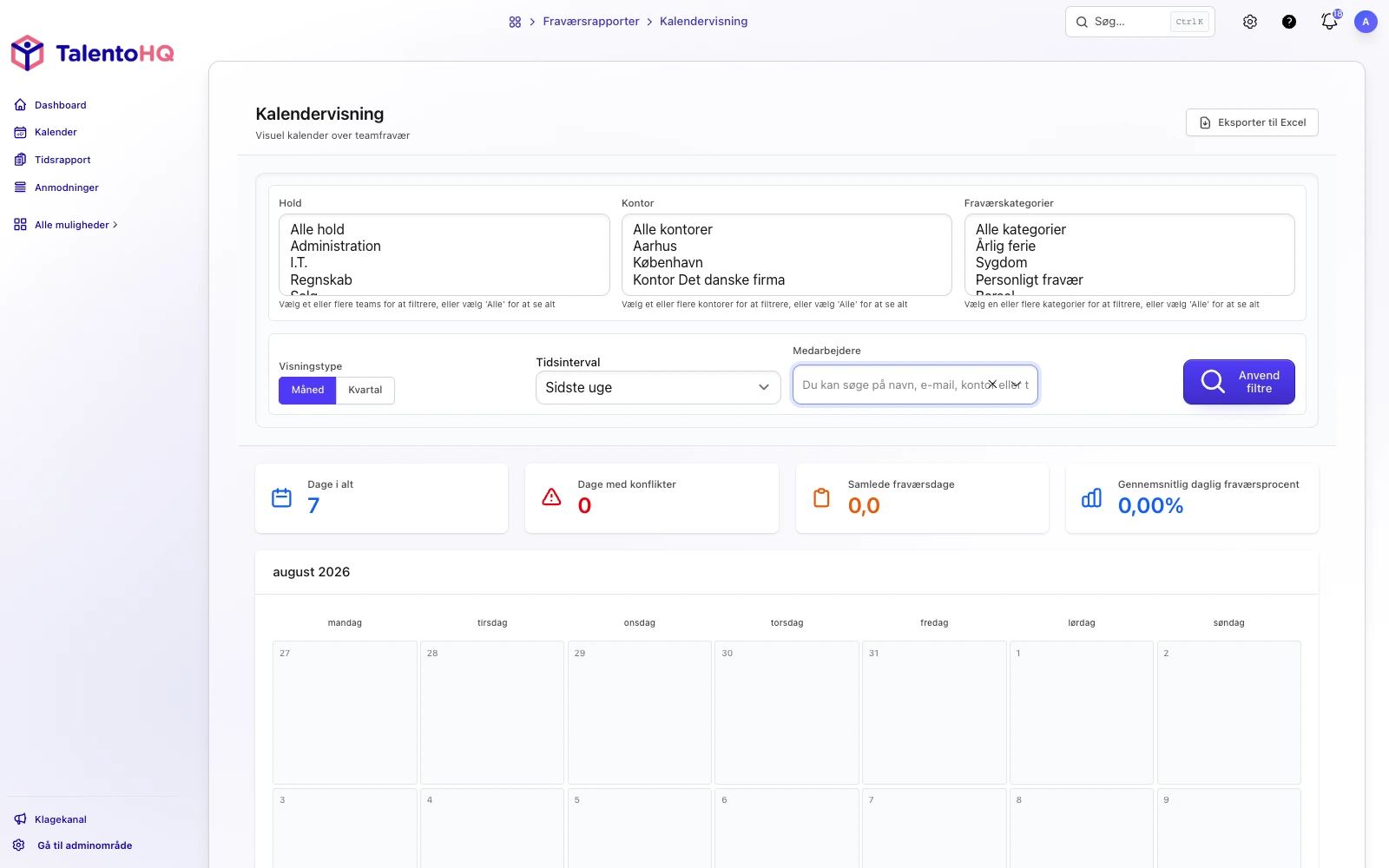
Task: Select Sygdom category
Action: point(1129,263)
